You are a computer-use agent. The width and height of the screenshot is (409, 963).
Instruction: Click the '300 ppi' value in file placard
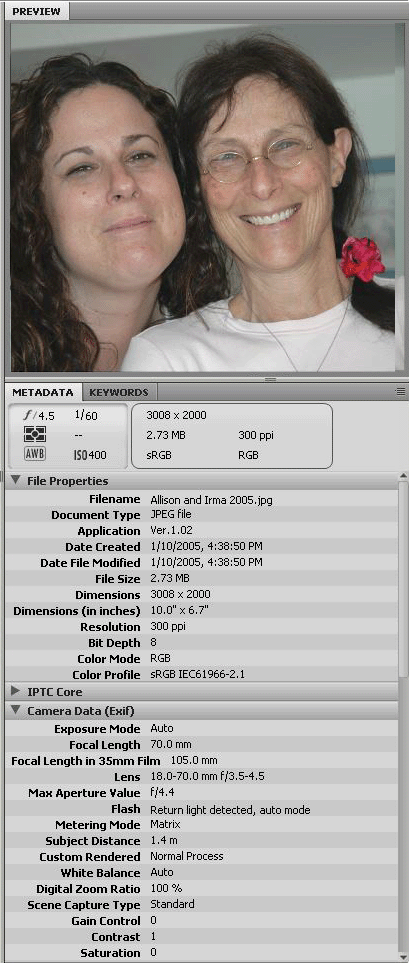(x=255, y=435)
